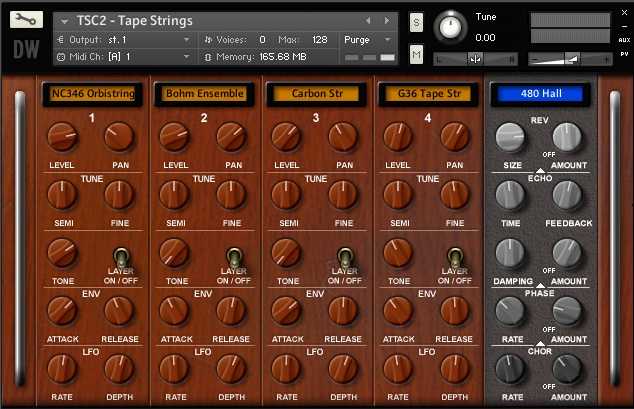Click the Tune knob

pyautogui.click(x=452, y=27)
